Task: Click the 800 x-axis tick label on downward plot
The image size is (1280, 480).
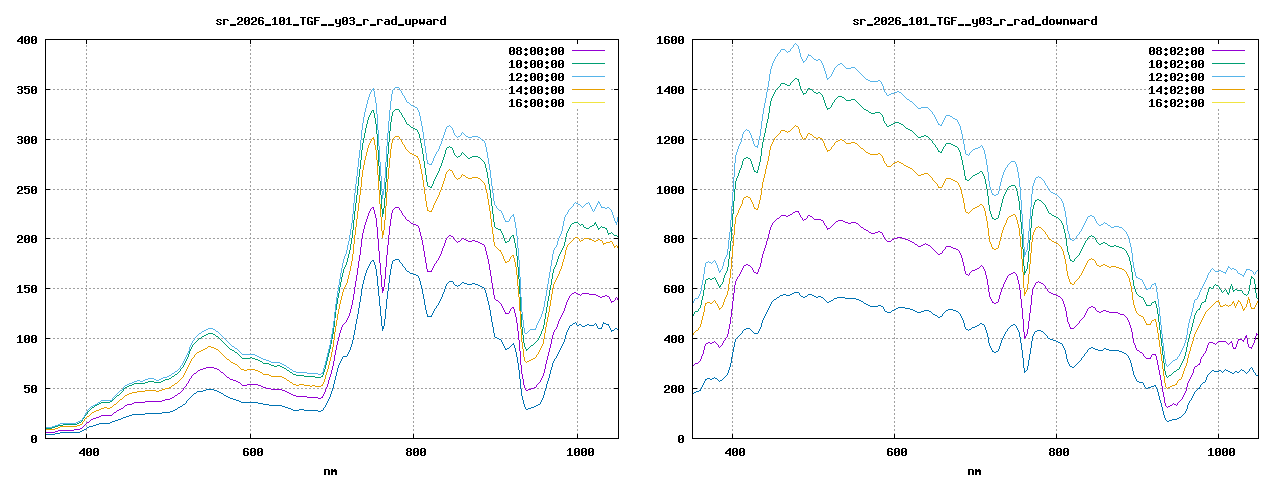Action: 1058,453
